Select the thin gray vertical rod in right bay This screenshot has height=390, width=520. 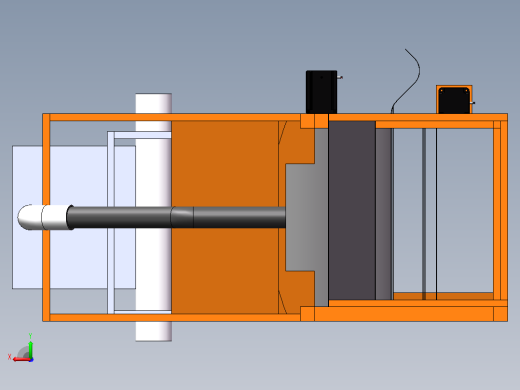424,214
